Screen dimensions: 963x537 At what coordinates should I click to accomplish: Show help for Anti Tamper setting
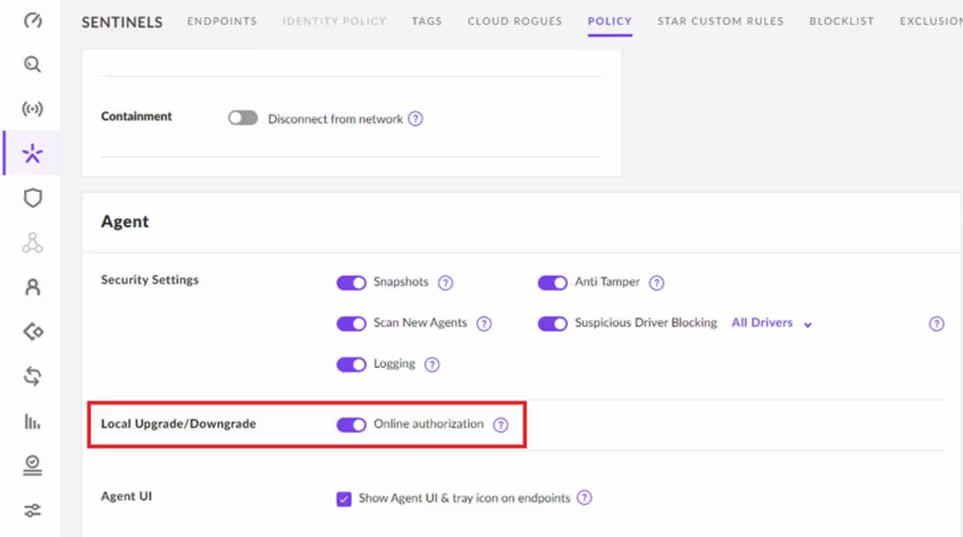(657, 283)
